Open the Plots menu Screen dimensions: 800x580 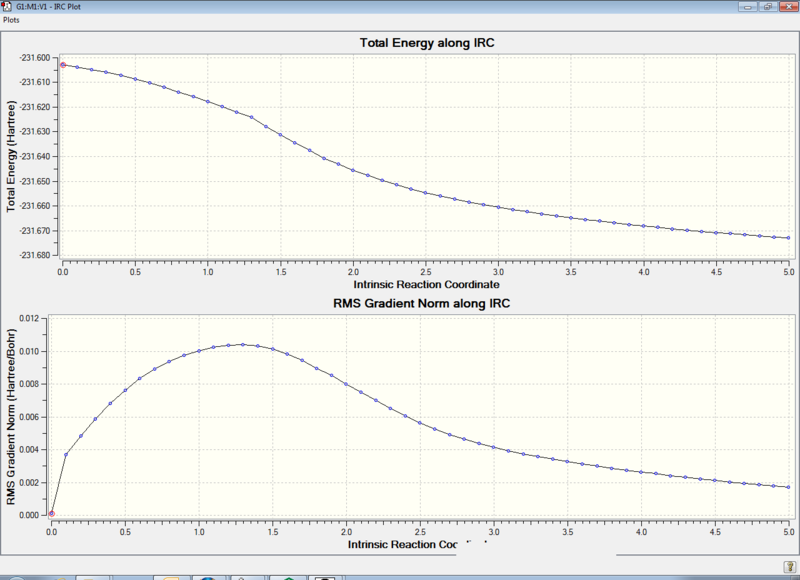click(11, 20)
